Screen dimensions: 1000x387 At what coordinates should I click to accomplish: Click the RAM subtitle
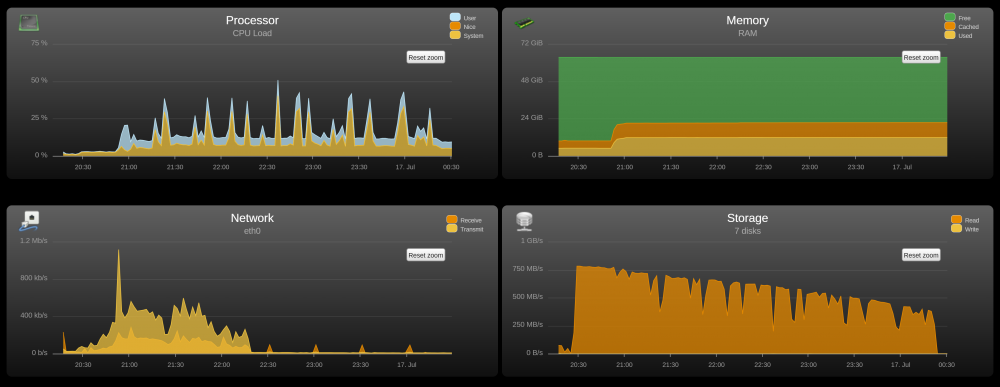click(747, 33)
